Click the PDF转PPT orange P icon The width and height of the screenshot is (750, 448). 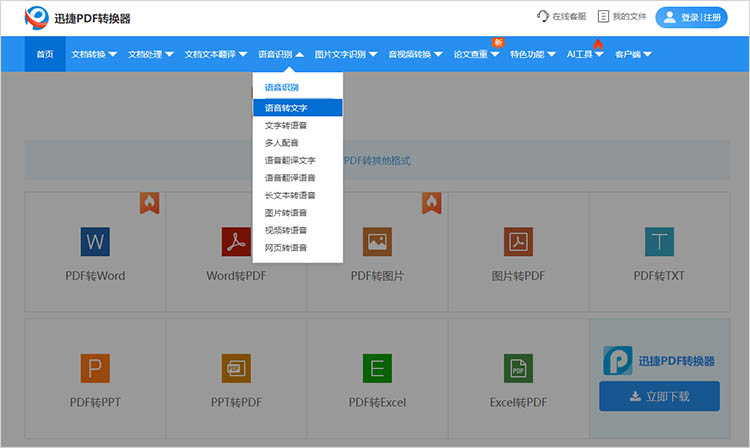[95, 368]
